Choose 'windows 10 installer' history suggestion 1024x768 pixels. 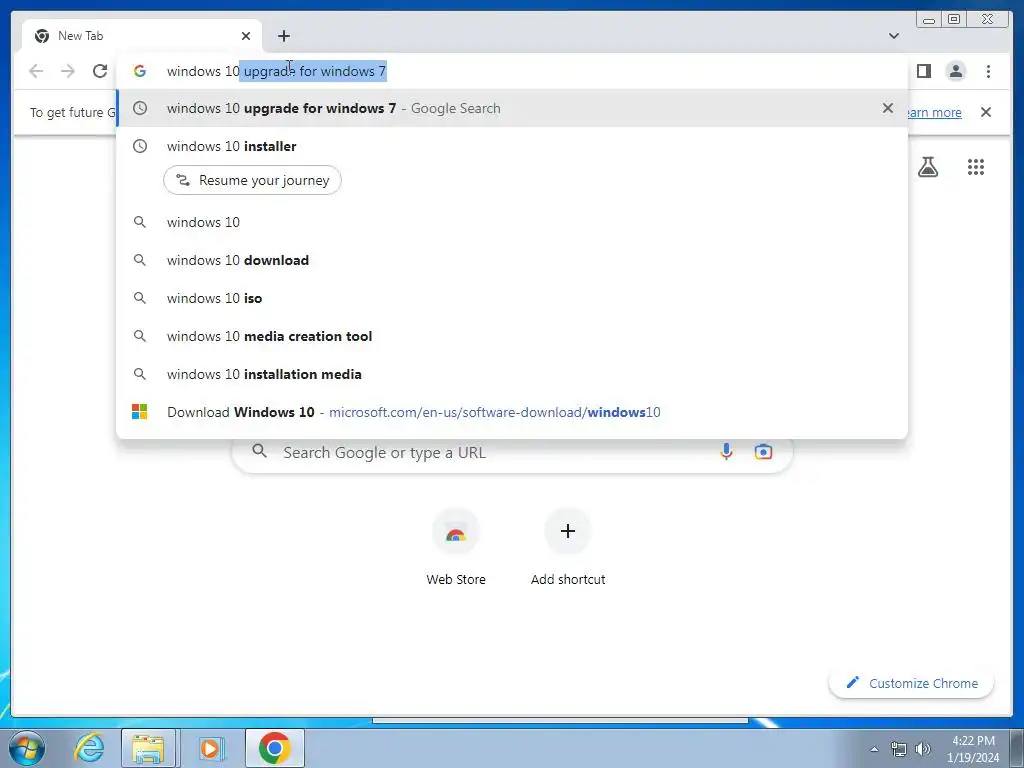[511, 146]
